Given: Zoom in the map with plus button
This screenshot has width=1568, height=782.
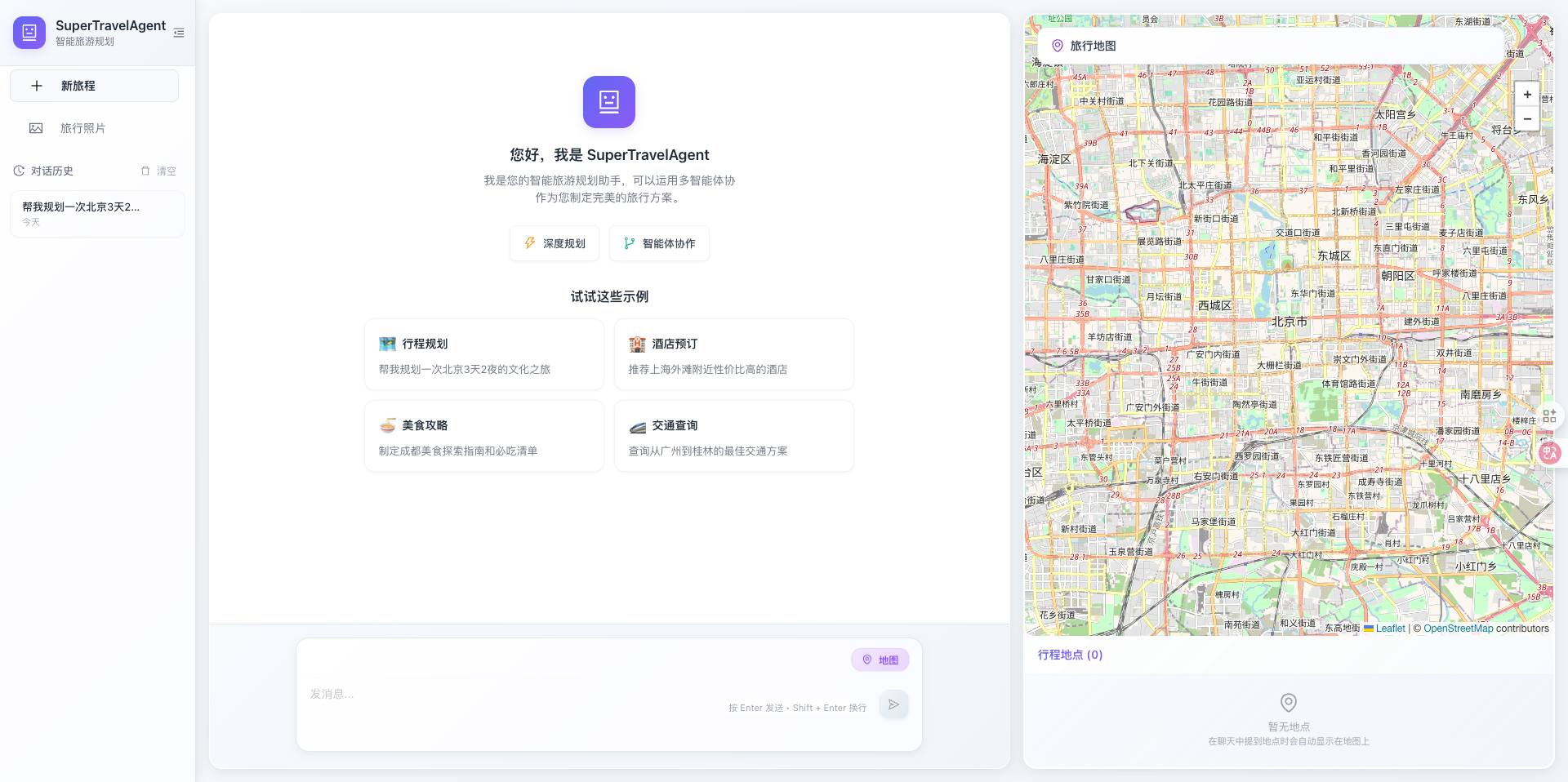Looking at the screenshot, I should pyautogui.click(x=1527, y=95).
